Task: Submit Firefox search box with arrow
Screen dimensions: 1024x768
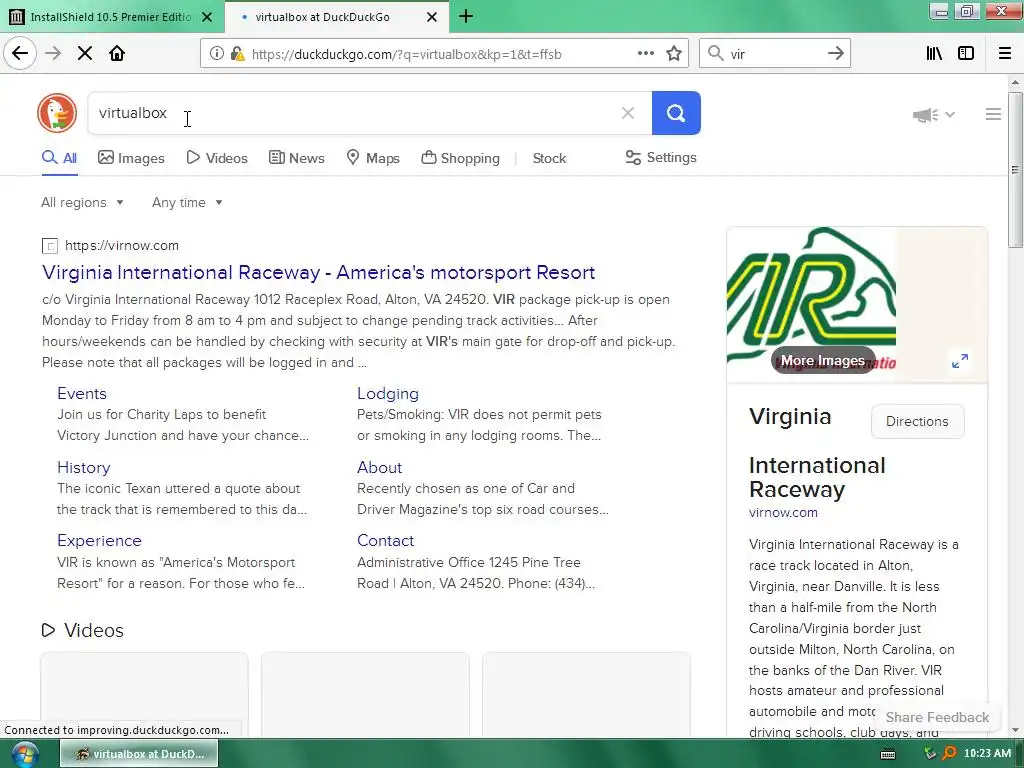Action: pos(835,54)
